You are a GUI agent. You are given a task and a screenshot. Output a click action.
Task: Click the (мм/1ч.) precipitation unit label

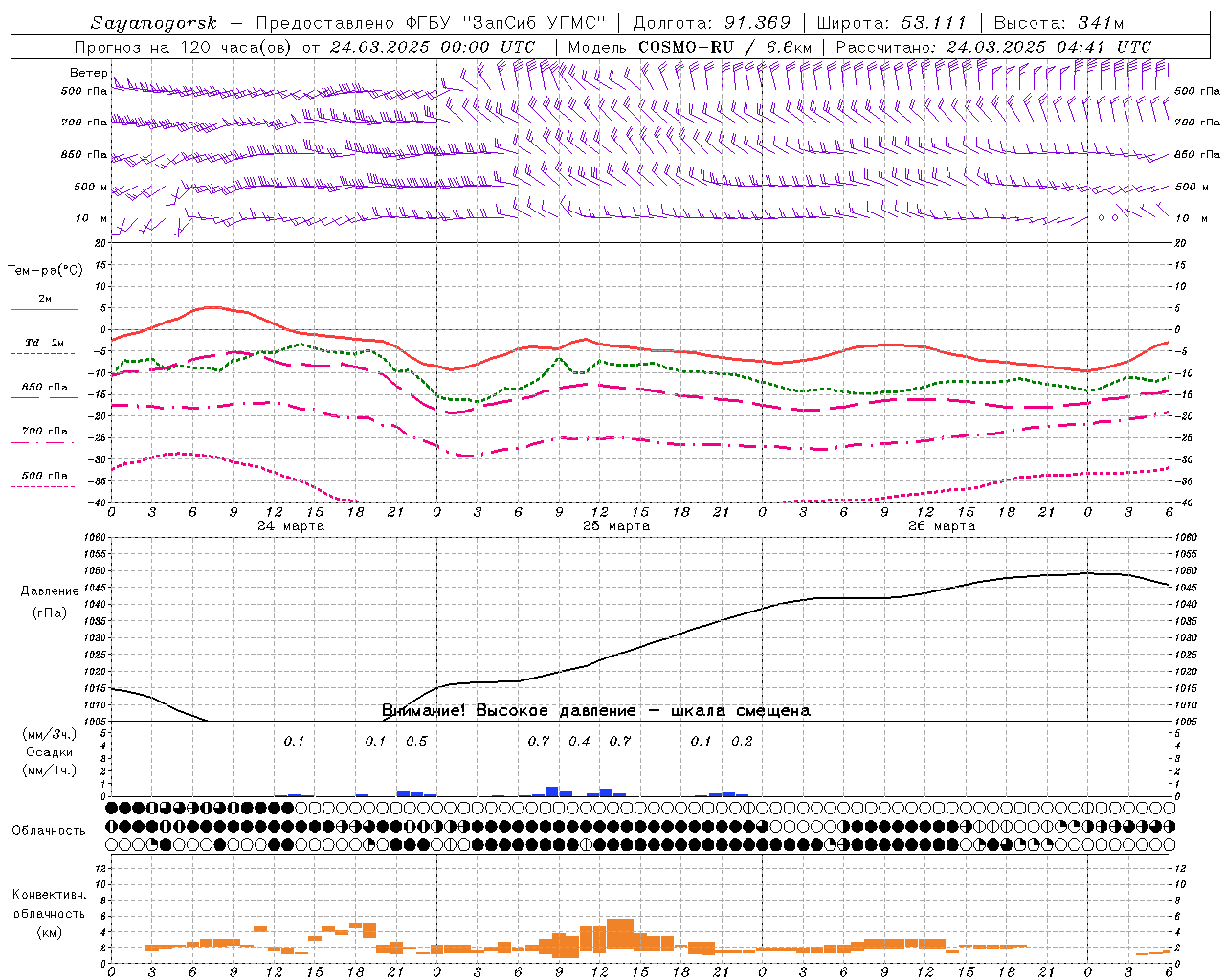coord(50,770)
